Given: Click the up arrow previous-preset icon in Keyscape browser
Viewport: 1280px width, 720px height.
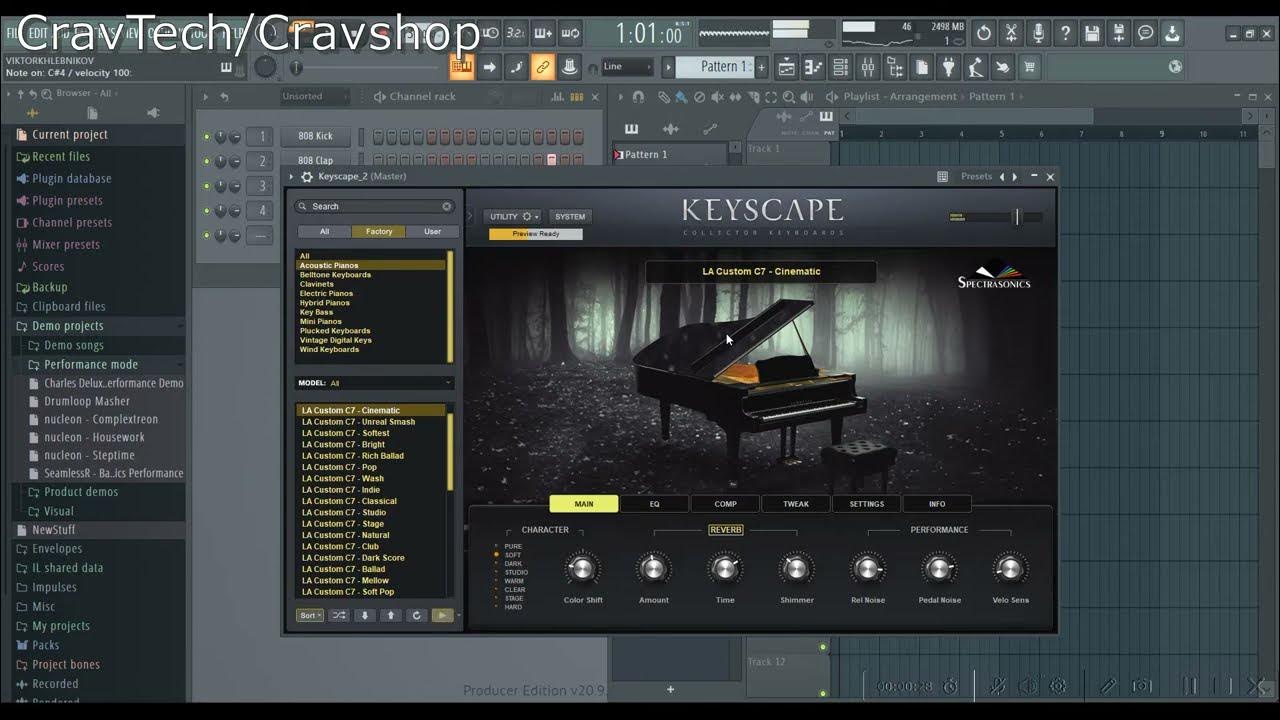Looking at the screenshot, I should pos(391,615).
